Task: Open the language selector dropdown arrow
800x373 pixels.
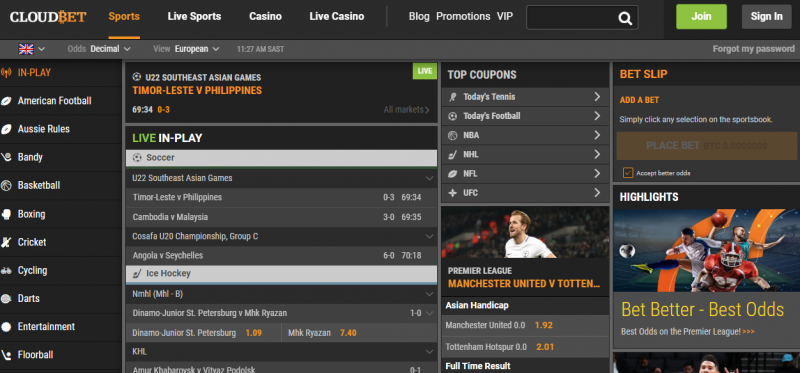Action: pos(42,49)
